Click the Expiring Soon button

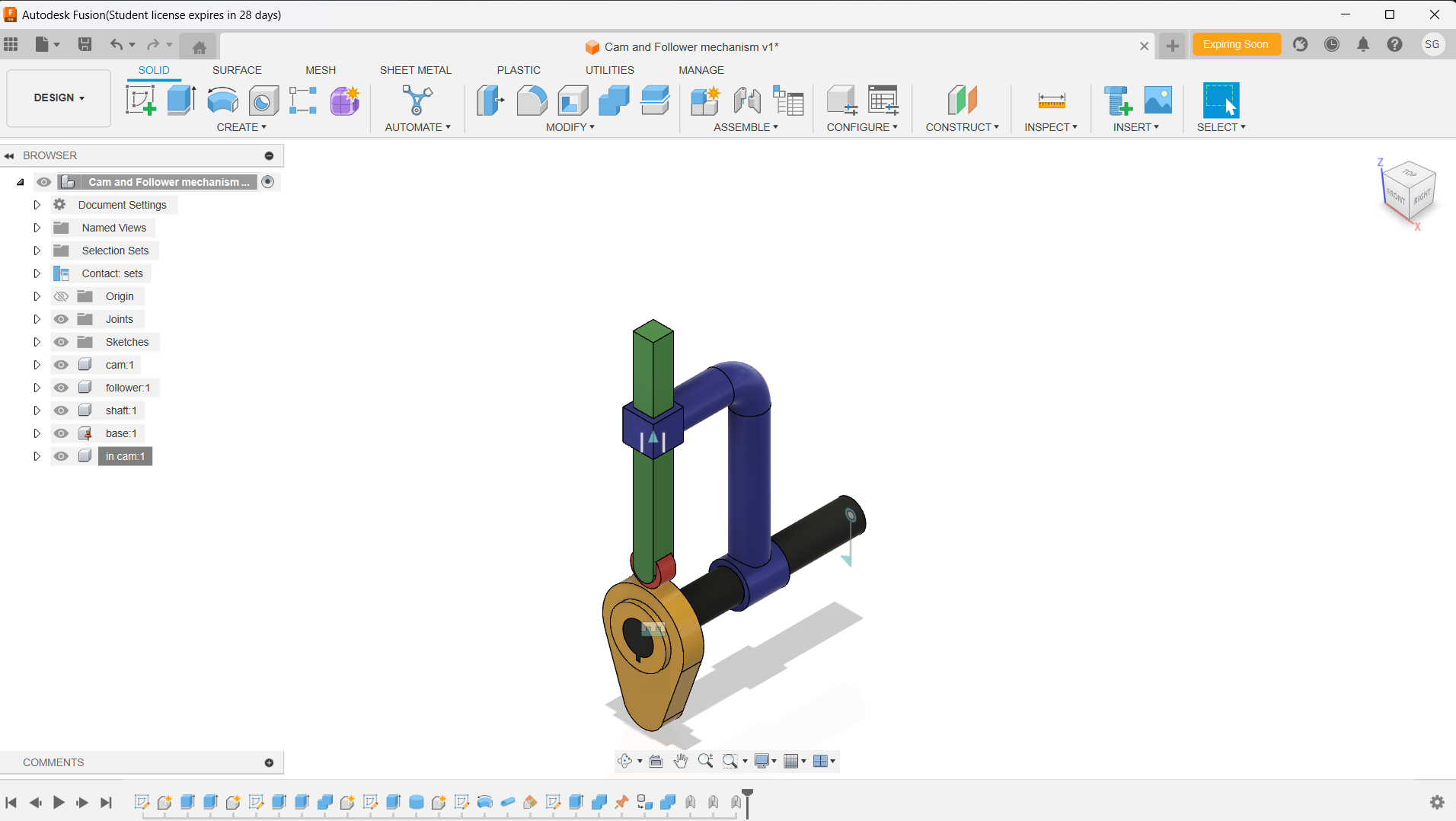1236,44
